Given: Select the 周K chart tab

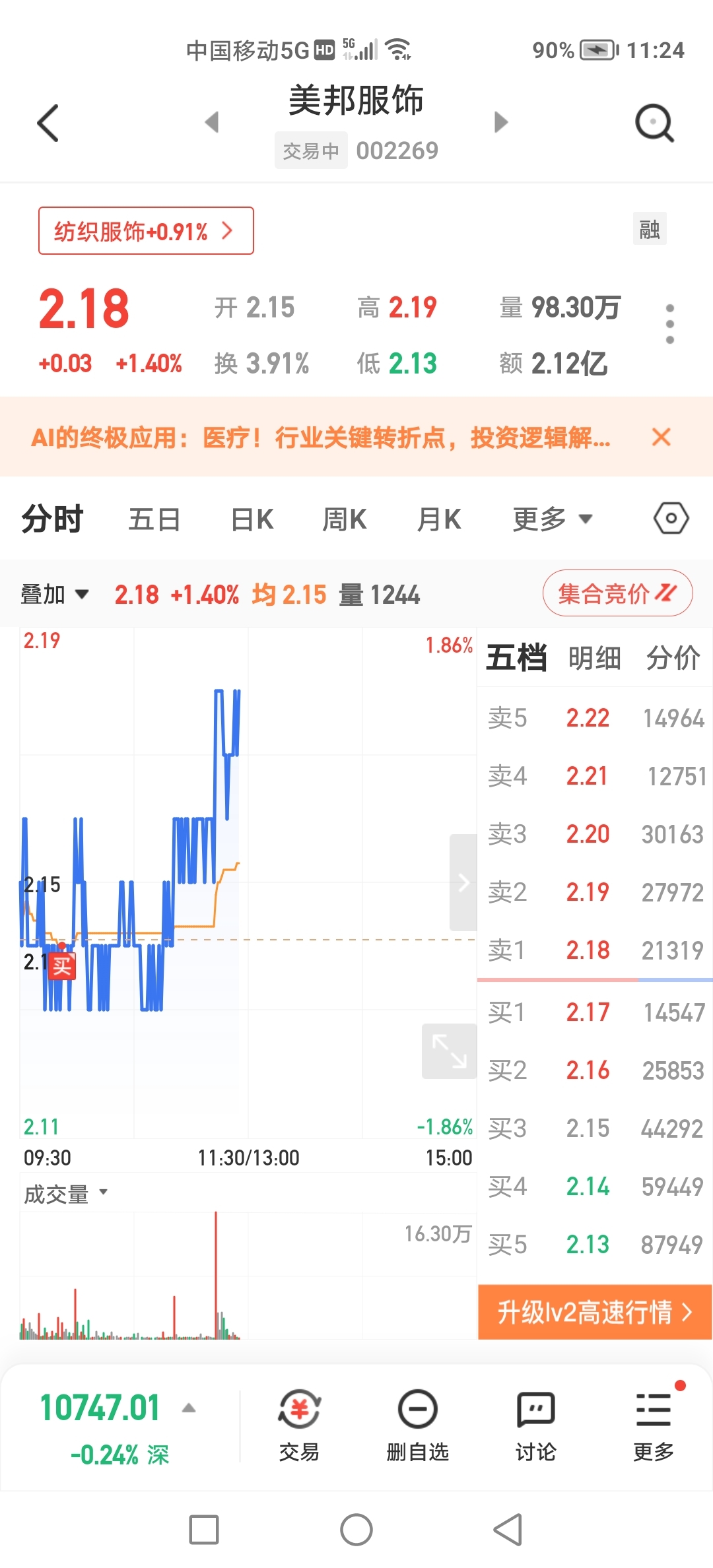Looking at the screenshot, I should [x=345, y=519].
